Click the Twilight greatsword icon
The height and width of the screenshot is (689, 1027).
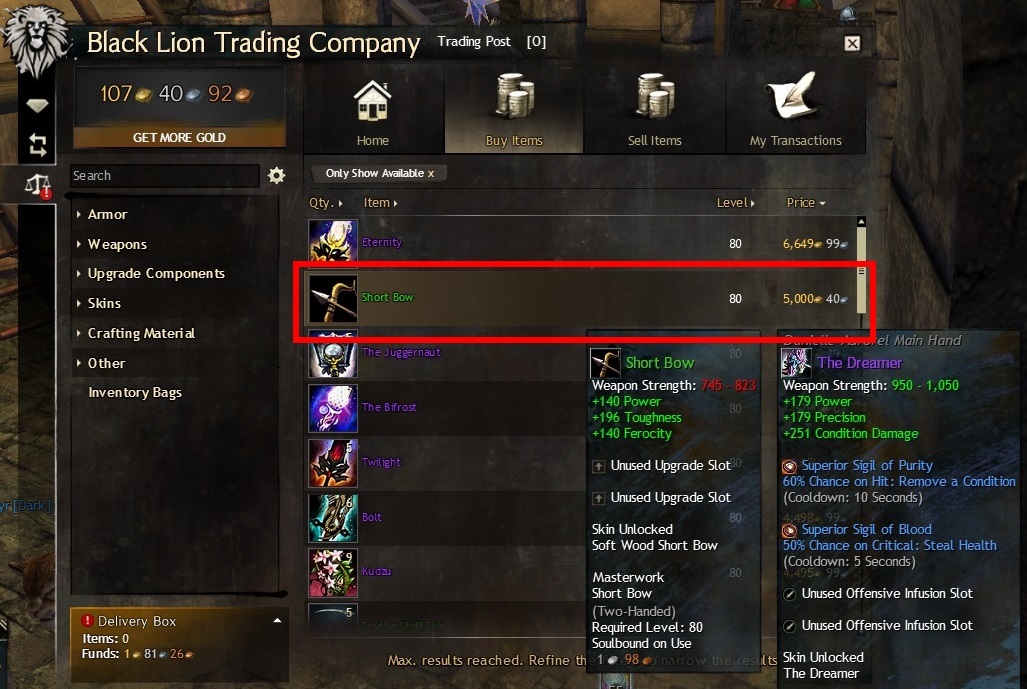coord(333,464)
